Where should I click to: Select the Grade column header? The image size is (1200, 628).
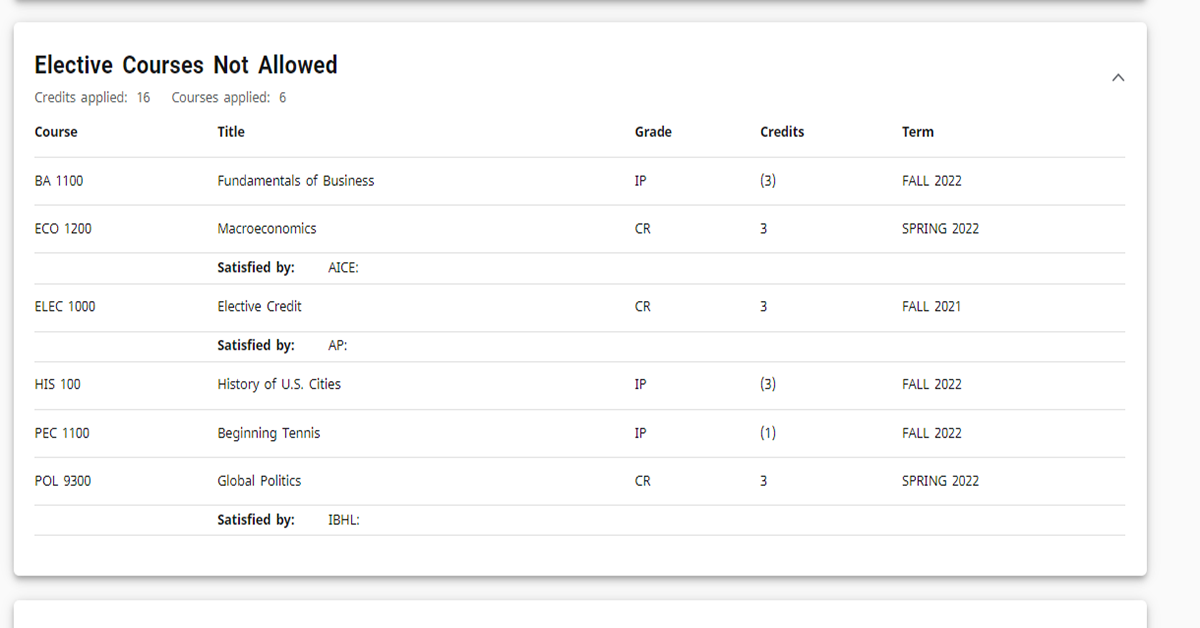653,132
